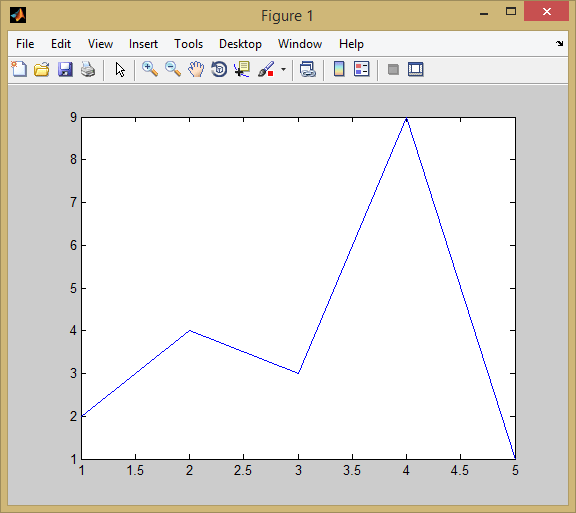The width and height of the screenshot is (576, 513).
Task: Show plot tools and dock figure
Action: (415, 69)
